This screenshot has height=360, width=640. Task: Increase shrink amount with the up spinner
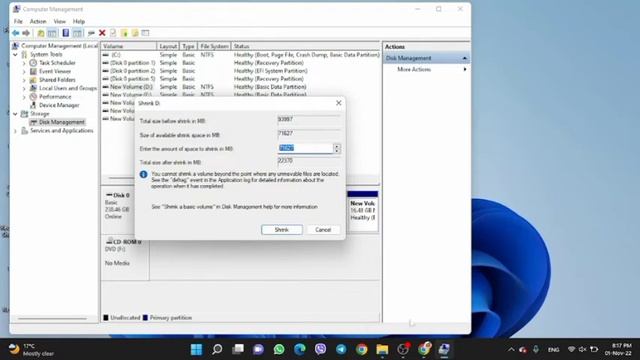pos(337,146)
